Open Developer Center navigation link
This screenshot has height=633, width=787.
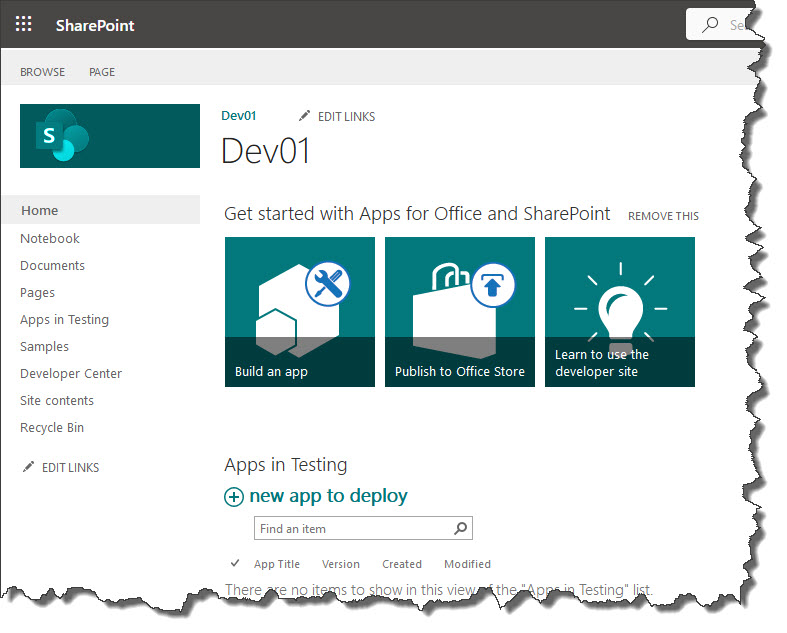71,373
